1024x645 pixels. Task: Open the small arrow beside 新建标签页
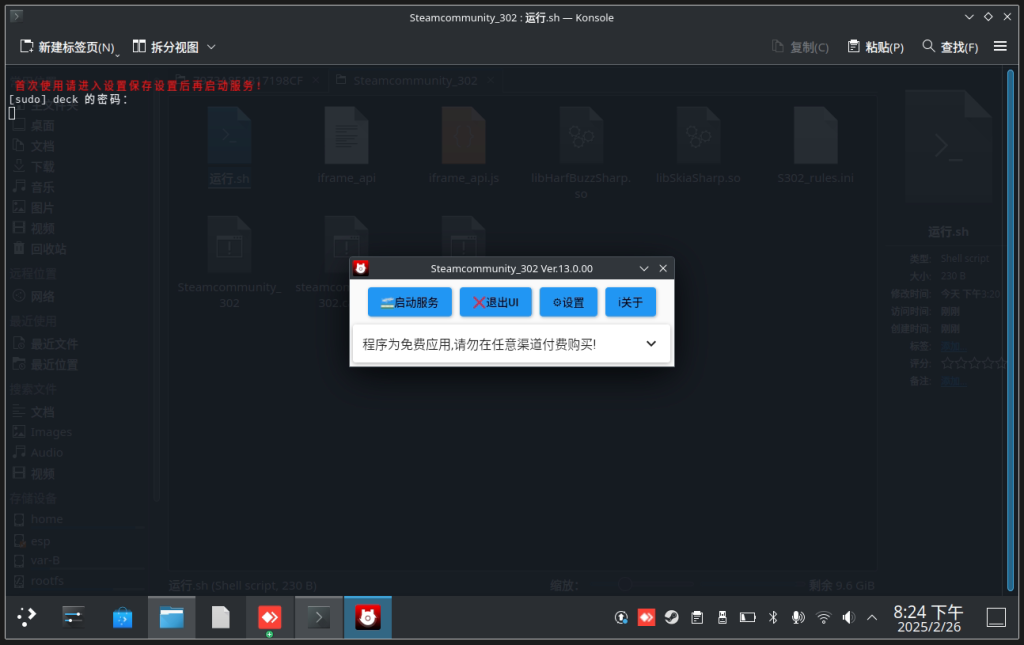tap(118, 55)
